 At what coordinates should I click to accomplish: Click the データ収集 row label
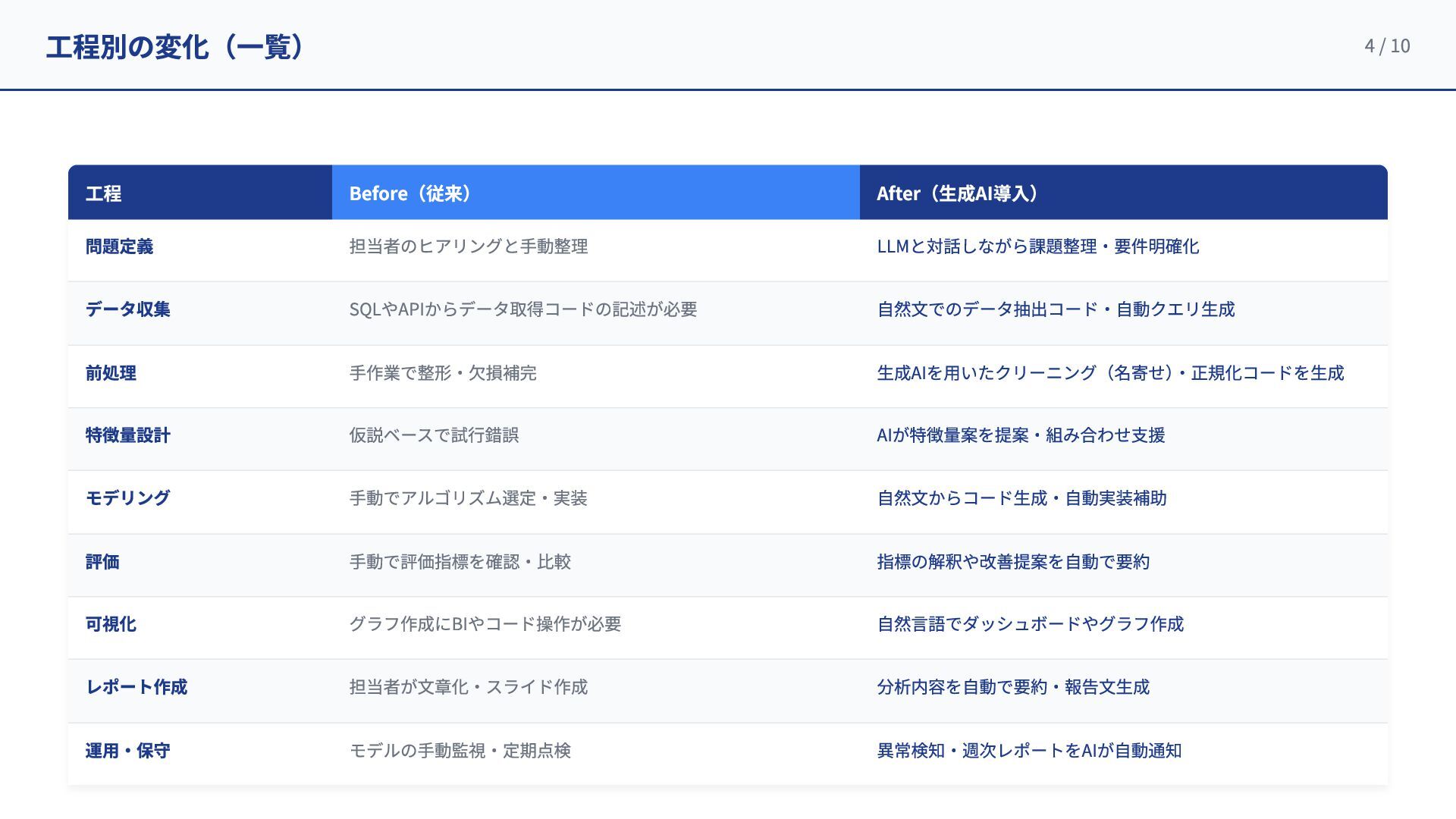tap(127, 309)
